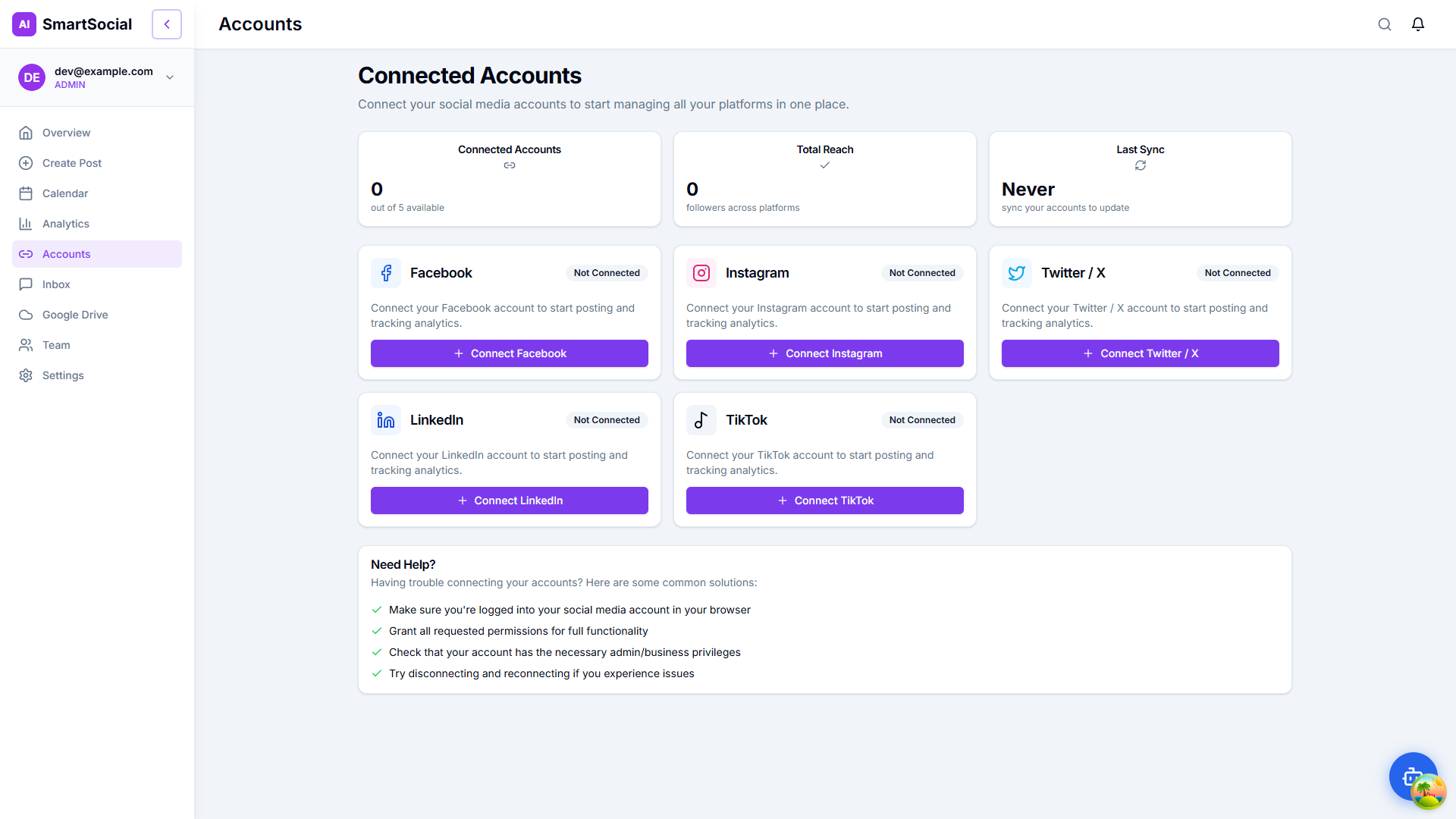Expand the dev@example.com account dropdown
Screen dimensions: 1456x819
click(x=169, y=77)
